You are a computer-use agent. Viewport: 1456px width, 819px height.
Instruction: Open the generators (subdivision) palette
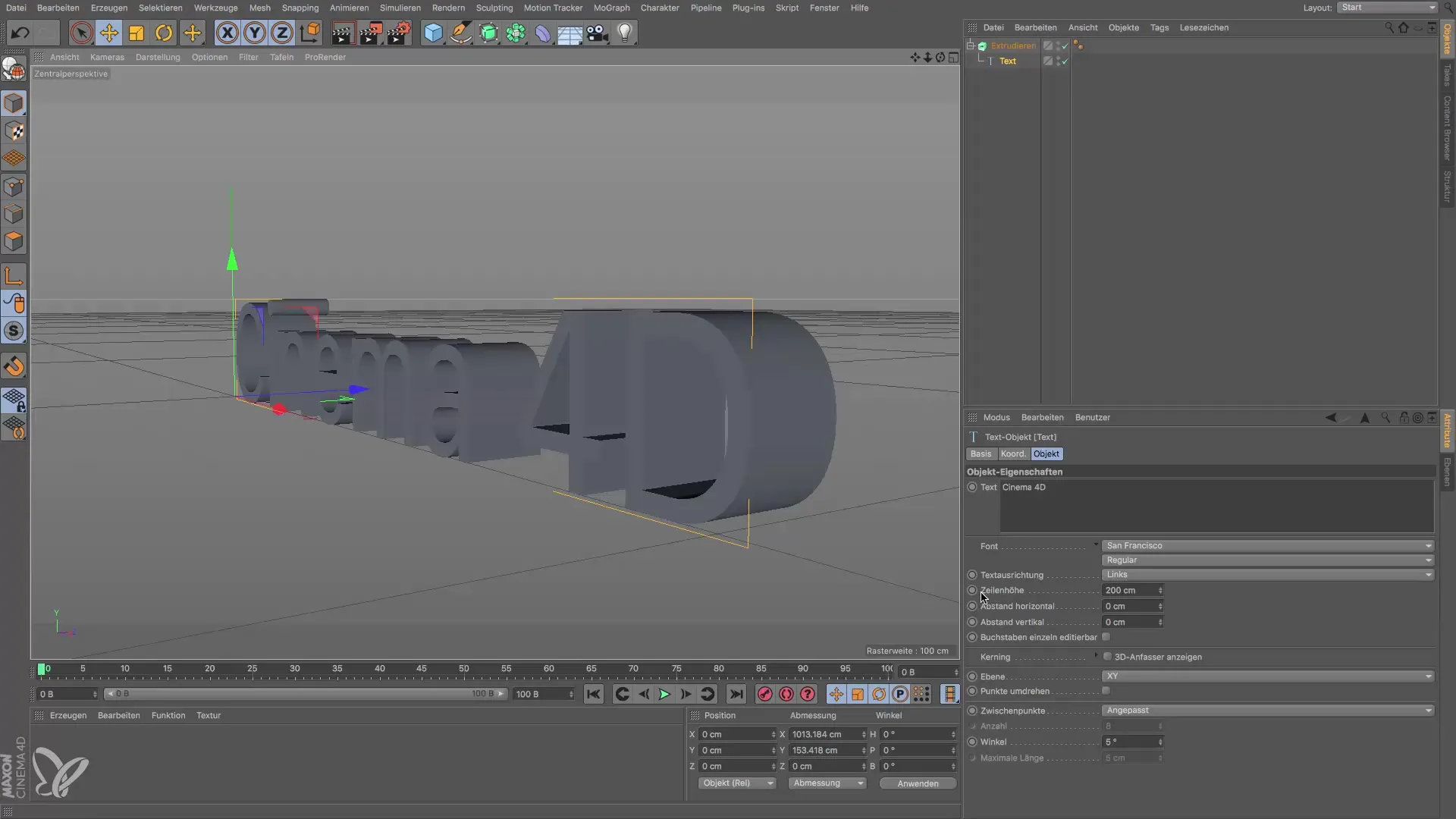488,33
